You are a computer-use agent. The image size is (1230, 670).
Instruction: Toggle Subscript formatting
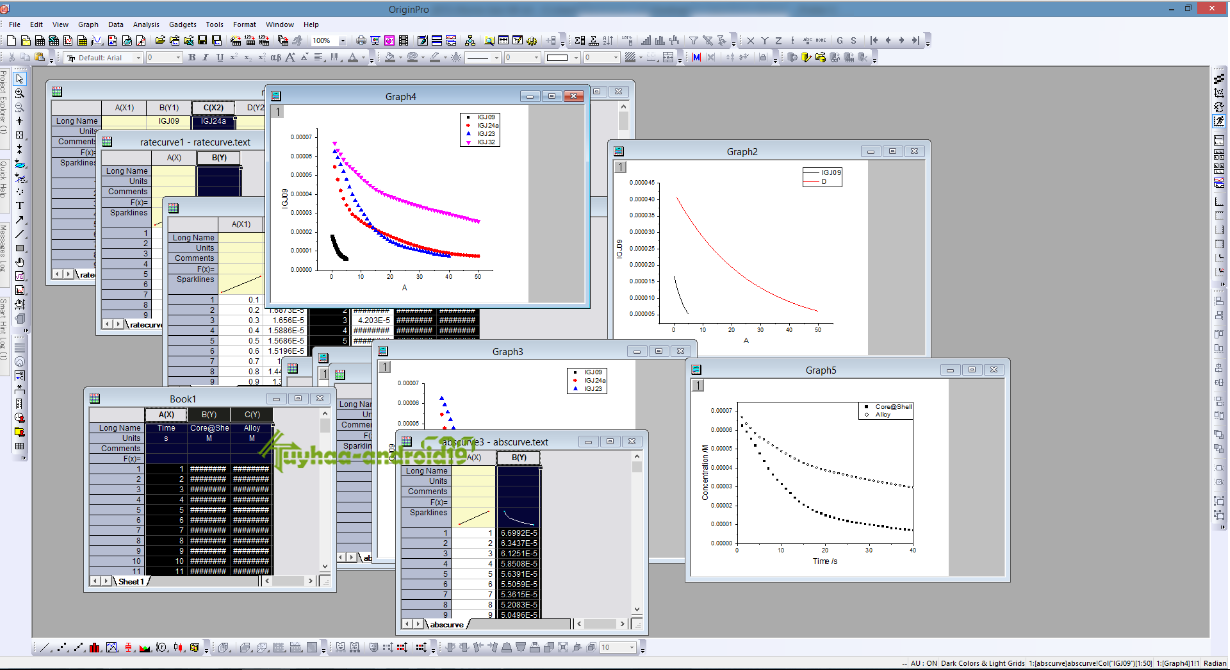247,58
